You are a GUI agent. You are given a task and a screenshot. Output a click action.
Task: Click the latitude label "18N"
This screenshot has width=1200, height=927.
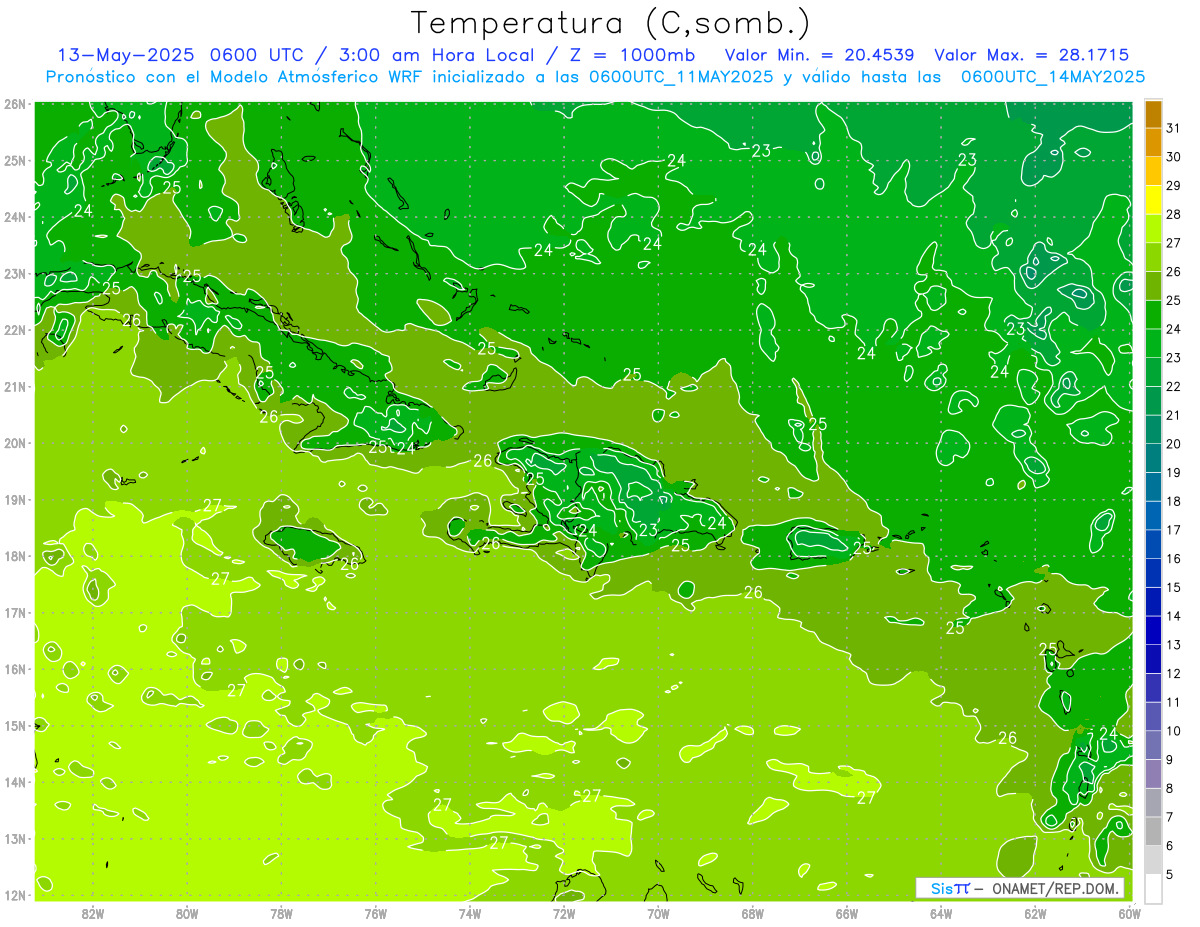coord(15,556)
